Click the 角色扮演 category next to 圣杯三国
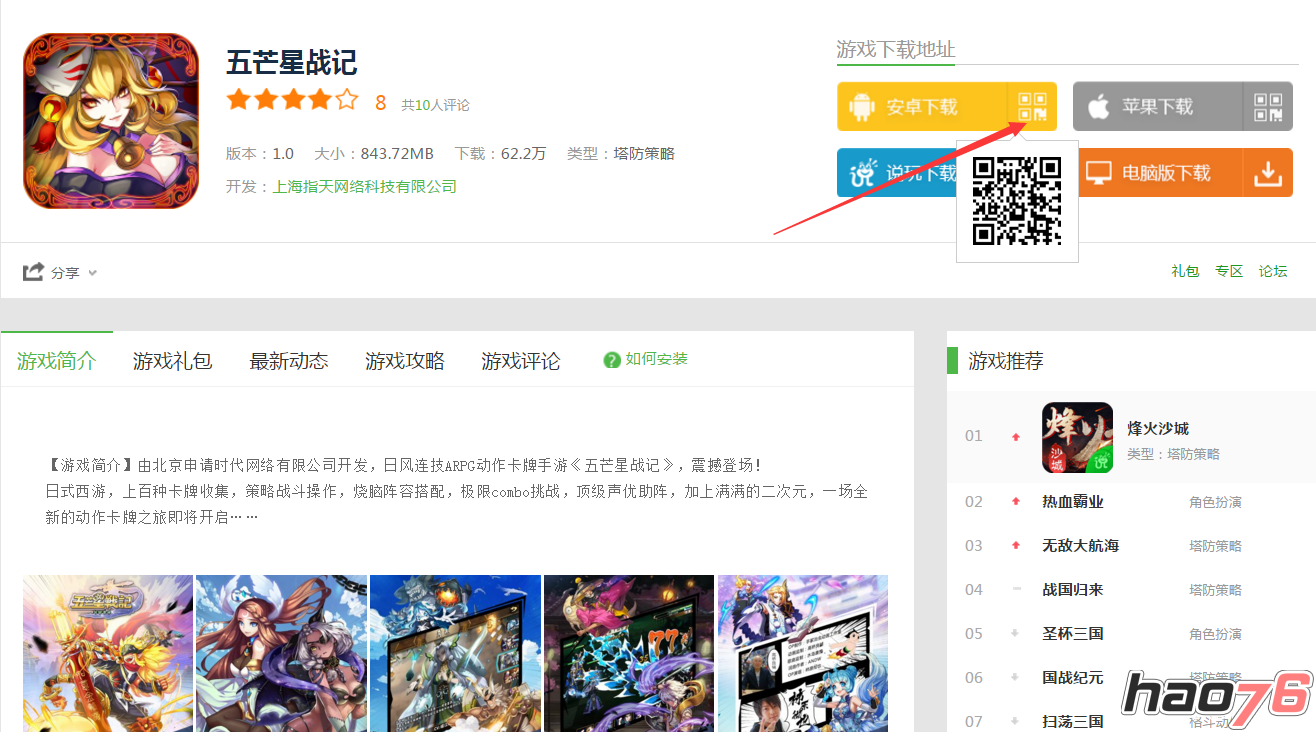The width and height of the screenshot is (1316, 732). pyautogui.click(x=1215, y=634)
